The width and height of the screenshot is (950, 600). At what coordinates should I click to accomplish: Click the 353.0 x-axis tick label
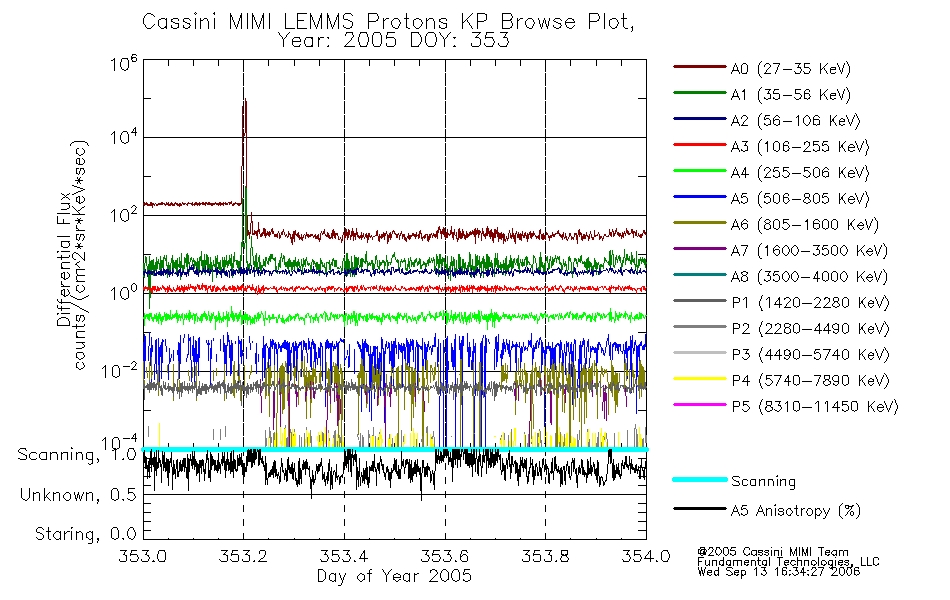(142, 556)
